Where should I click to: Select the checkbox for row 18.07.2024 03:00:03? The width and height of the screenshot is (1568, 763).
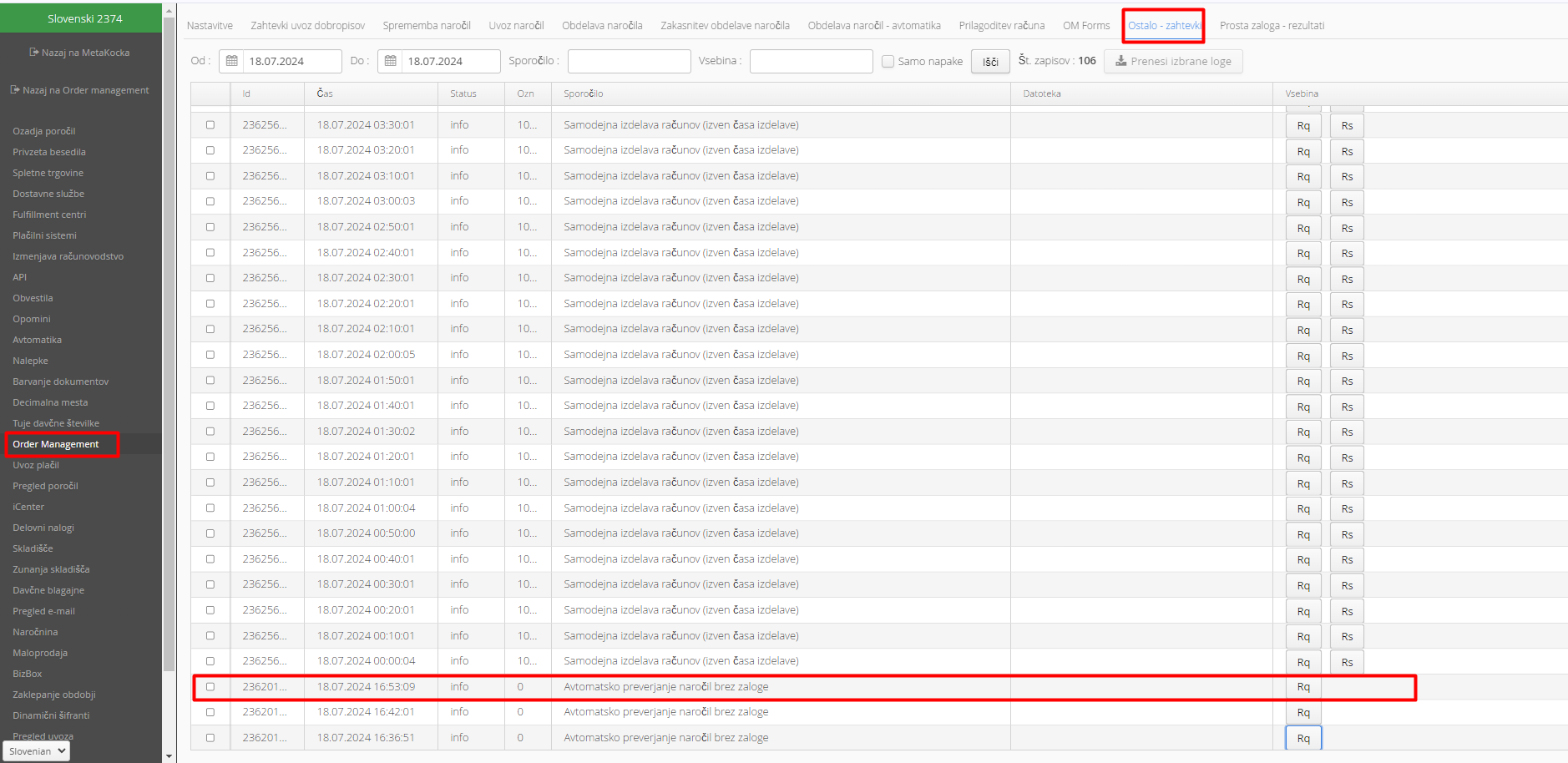point(210,201)
